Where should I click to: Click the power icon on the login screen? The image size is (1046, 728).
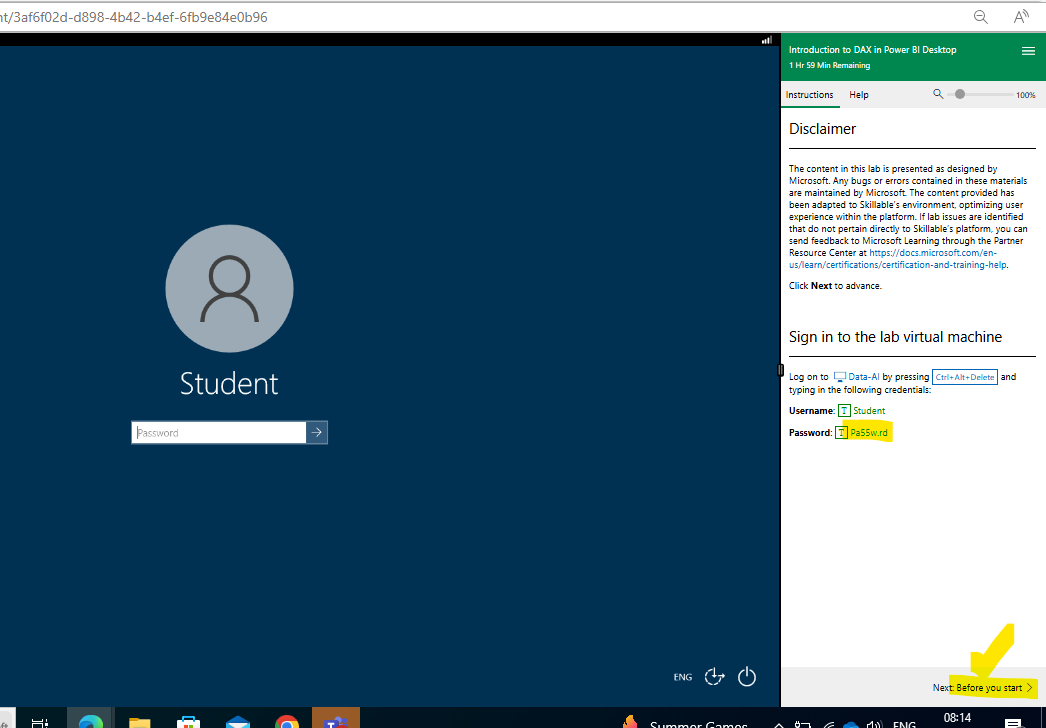pyautogui.click(x=747, y=677)
